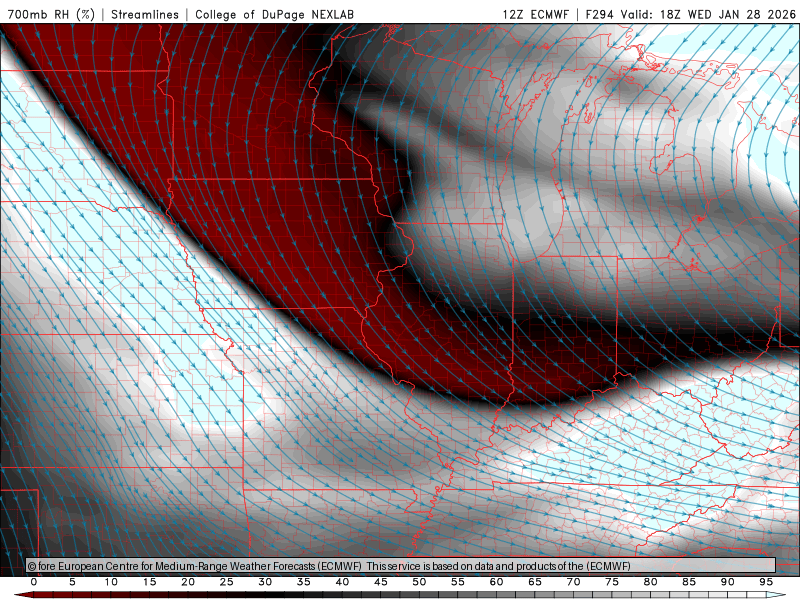Click the 'College of DuPage NEXLAB' text
The height and width of the screenshot is (600, 800).
tap(274, 14)
